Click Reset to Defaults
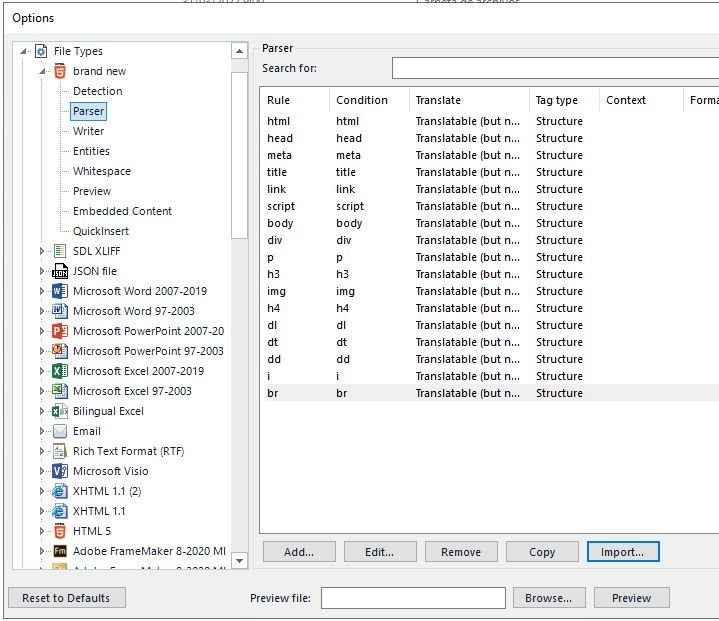 pyautogui.click(x=66, y=598)
